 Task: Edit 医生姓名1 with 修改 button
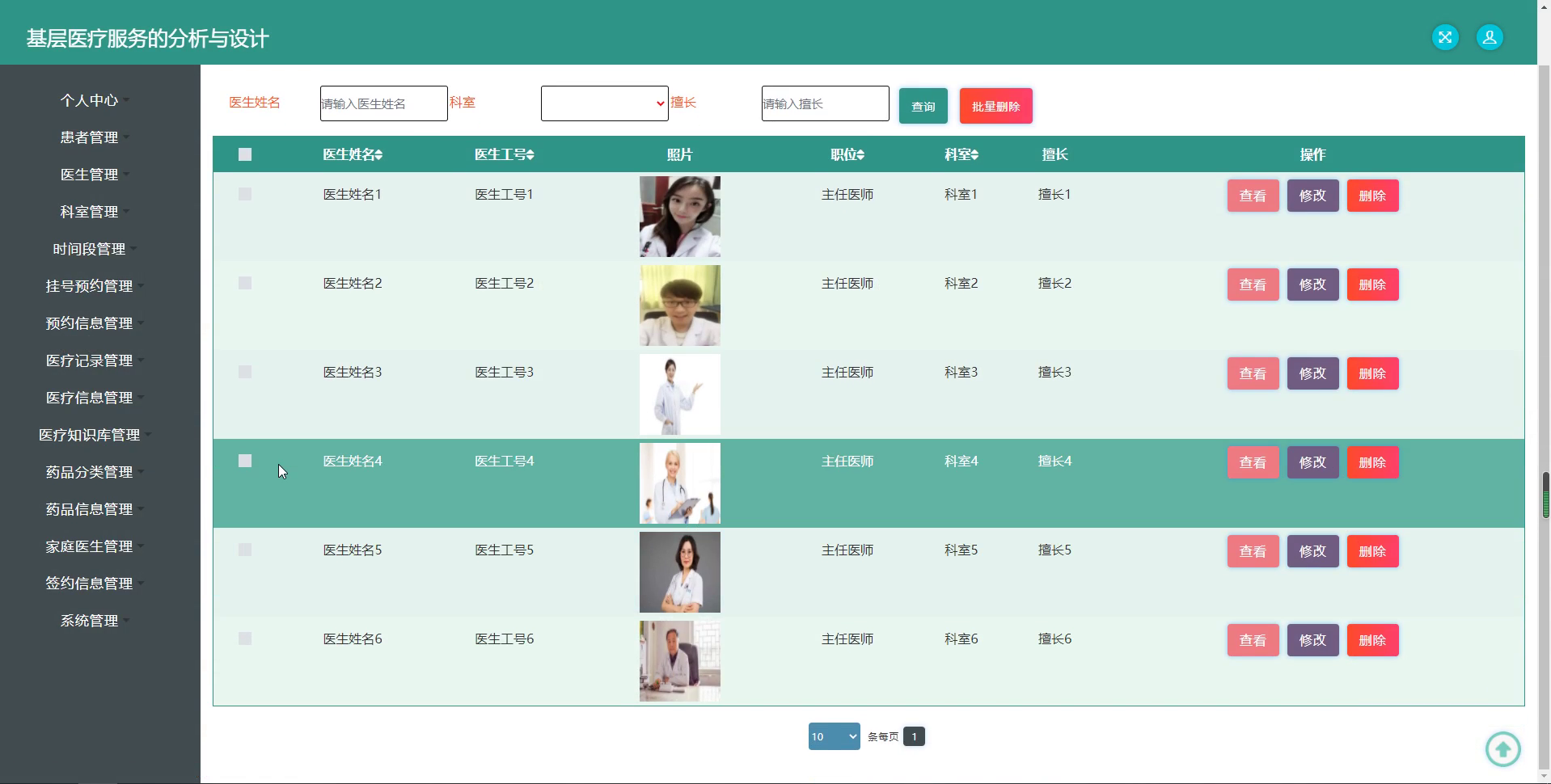(1313, 196)
